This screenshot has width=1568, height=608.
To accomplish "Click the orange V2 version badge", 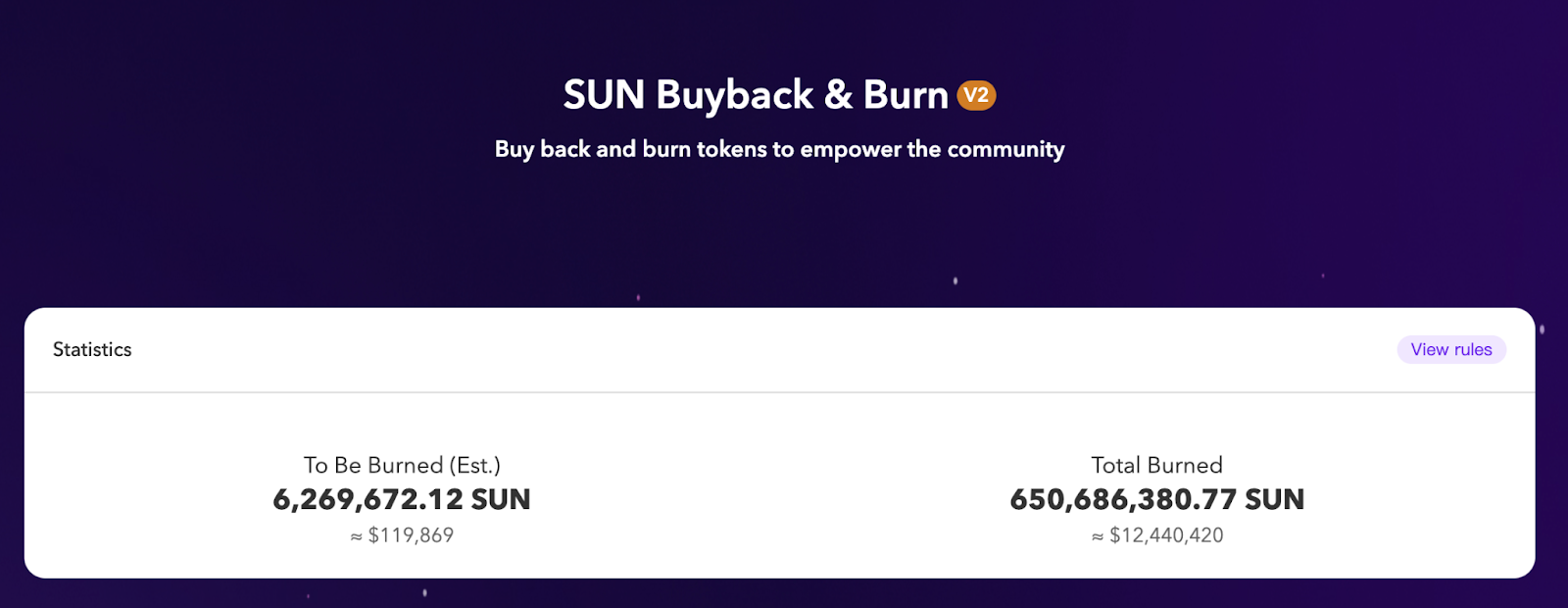I will click(976, 95).
